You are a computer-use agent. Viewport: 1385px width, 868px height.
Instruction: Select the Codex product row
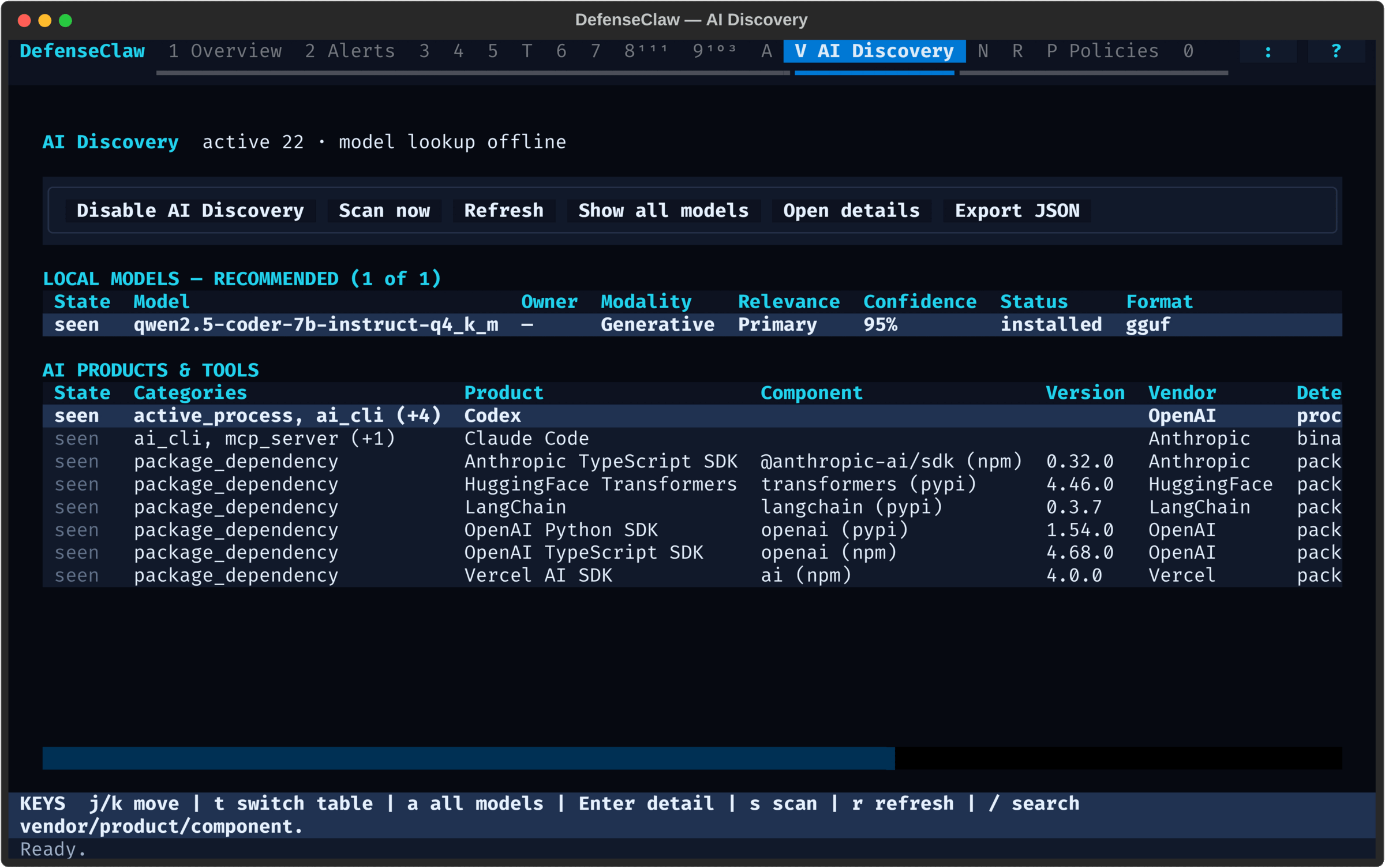(692, 416)
